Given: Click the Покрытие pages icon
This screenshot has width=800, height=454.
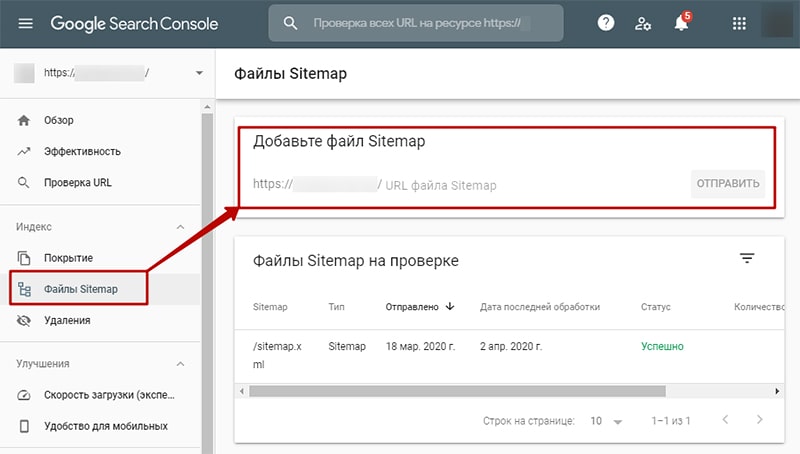Looking at the screenshot, I should [24, 258].
